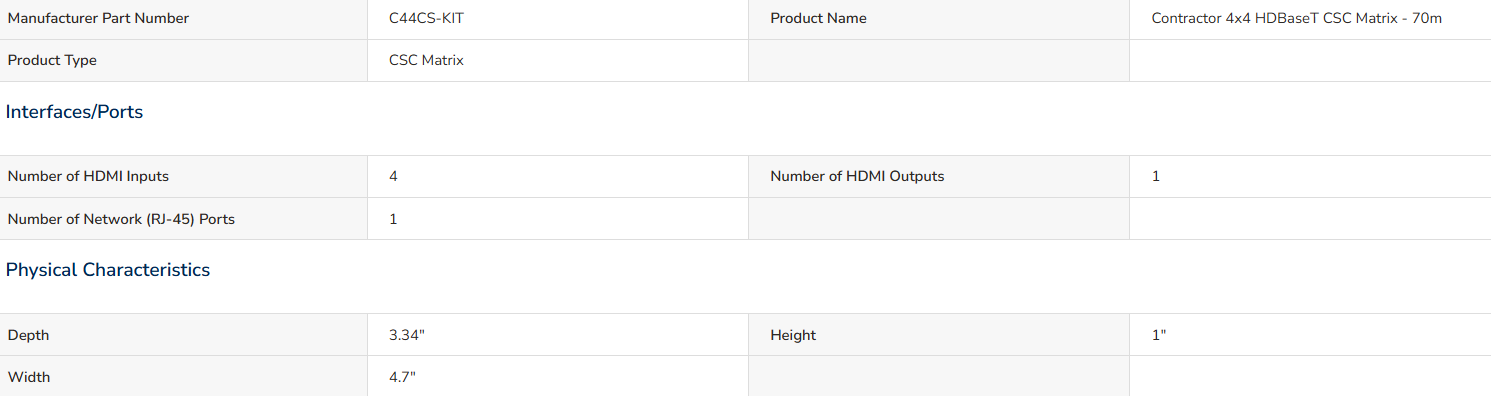This screenshot has width=1491, height=396.
Task: Click the Height label cell
Action: (938, 335)
